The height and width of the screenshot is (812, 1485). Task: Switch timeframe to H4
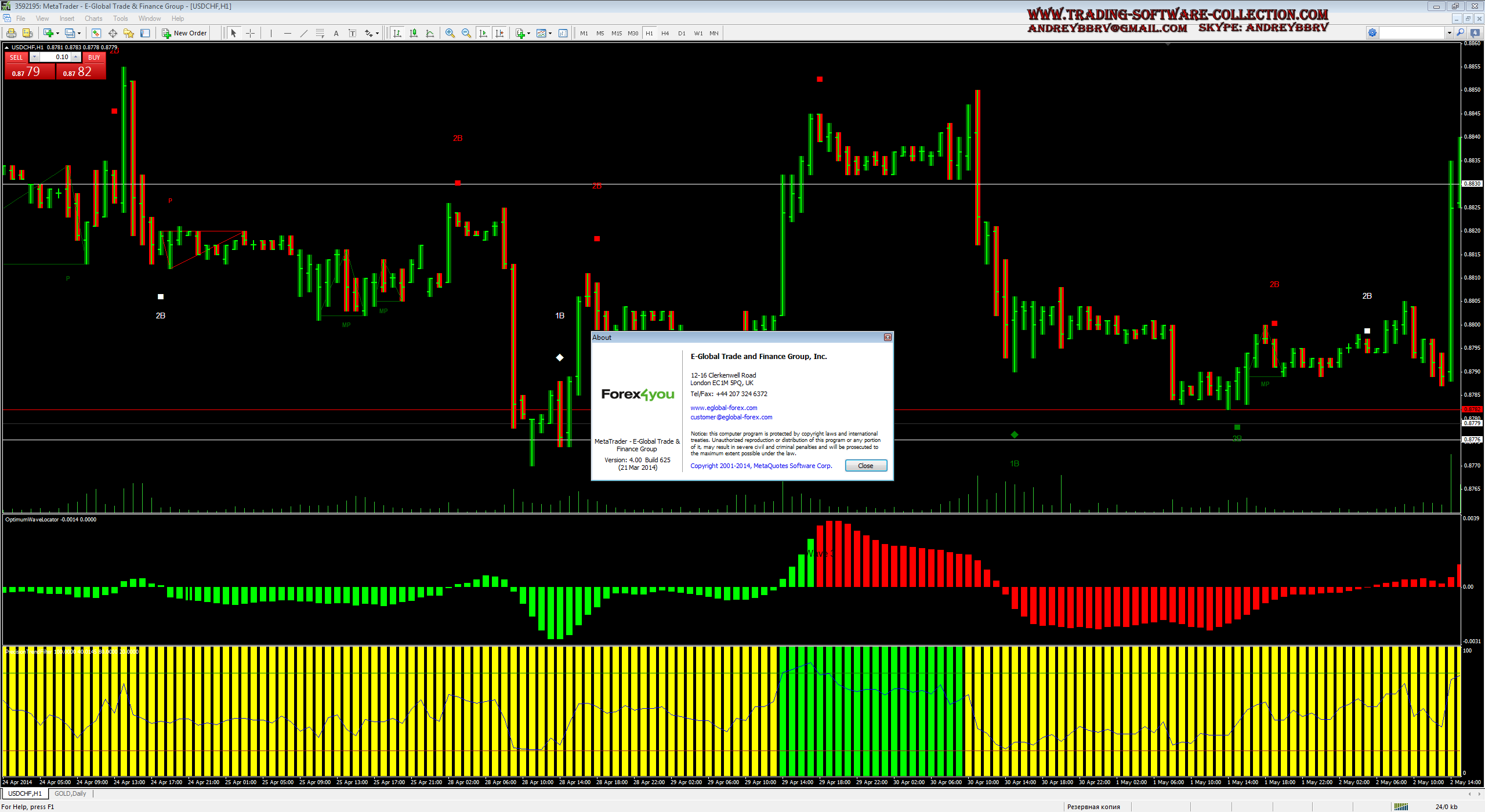(665, 33)
